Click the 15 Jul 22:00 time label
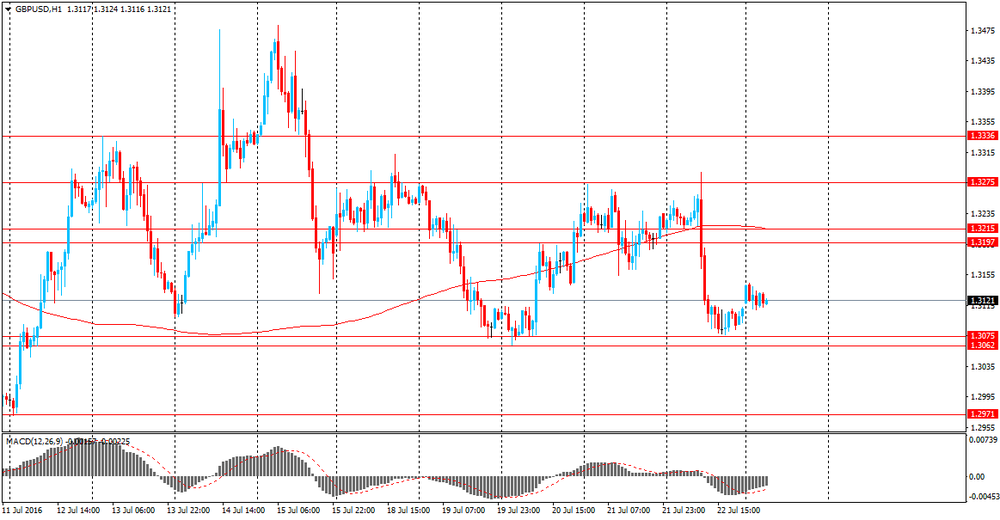This screenshot has height=520, width=1000. [x=353, y=510]
